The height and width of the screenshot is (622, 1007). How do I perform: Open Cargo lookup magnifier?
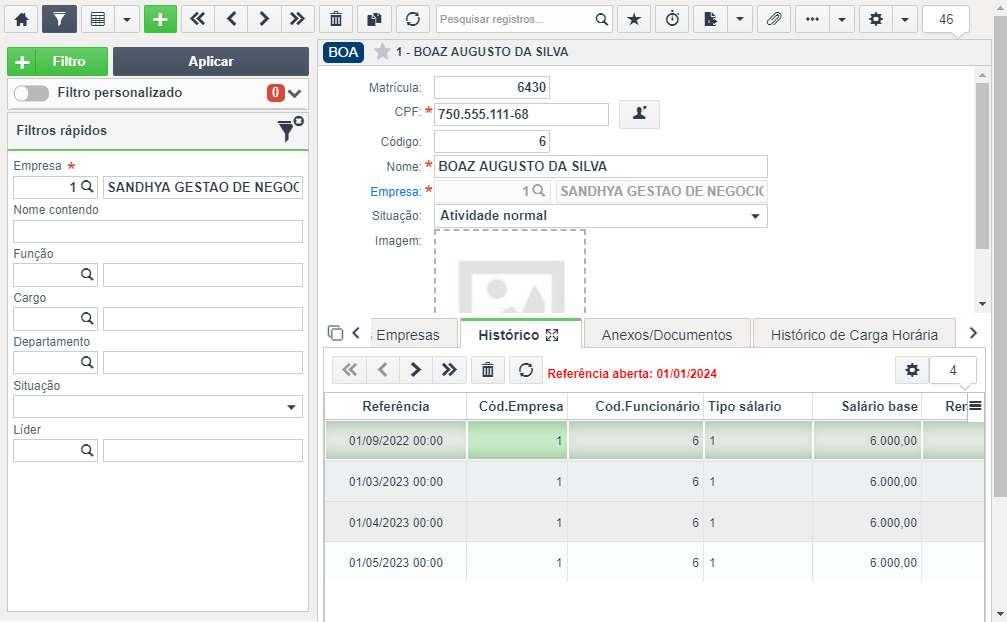(x=87, y=318)
